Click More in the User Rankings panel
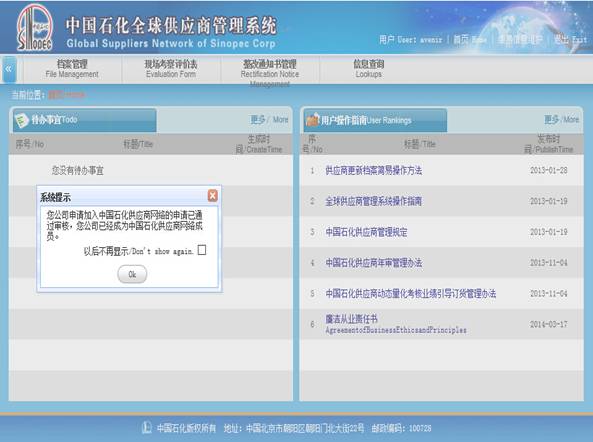This screenshot has width=593, height=442. 562,119
